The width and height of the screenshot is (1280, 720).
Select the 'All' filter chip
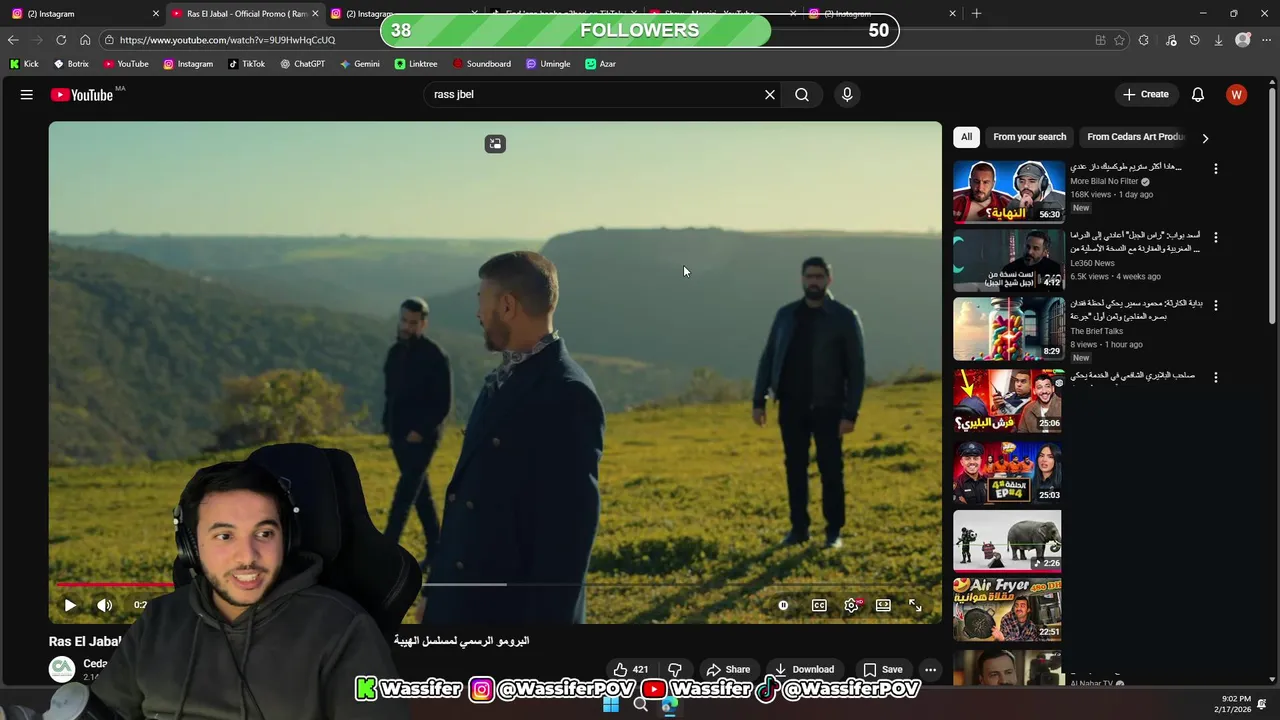pos(966,137)
